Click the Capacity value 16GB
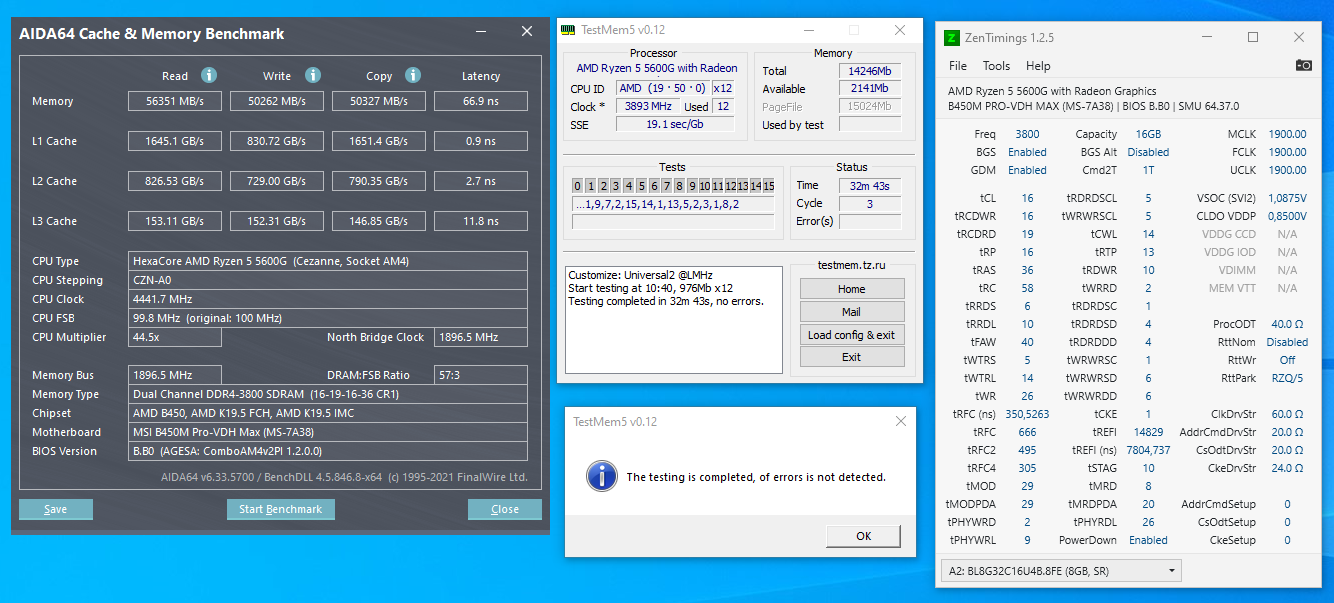This screenshot has height=603, width=1334. point(1148,134)
